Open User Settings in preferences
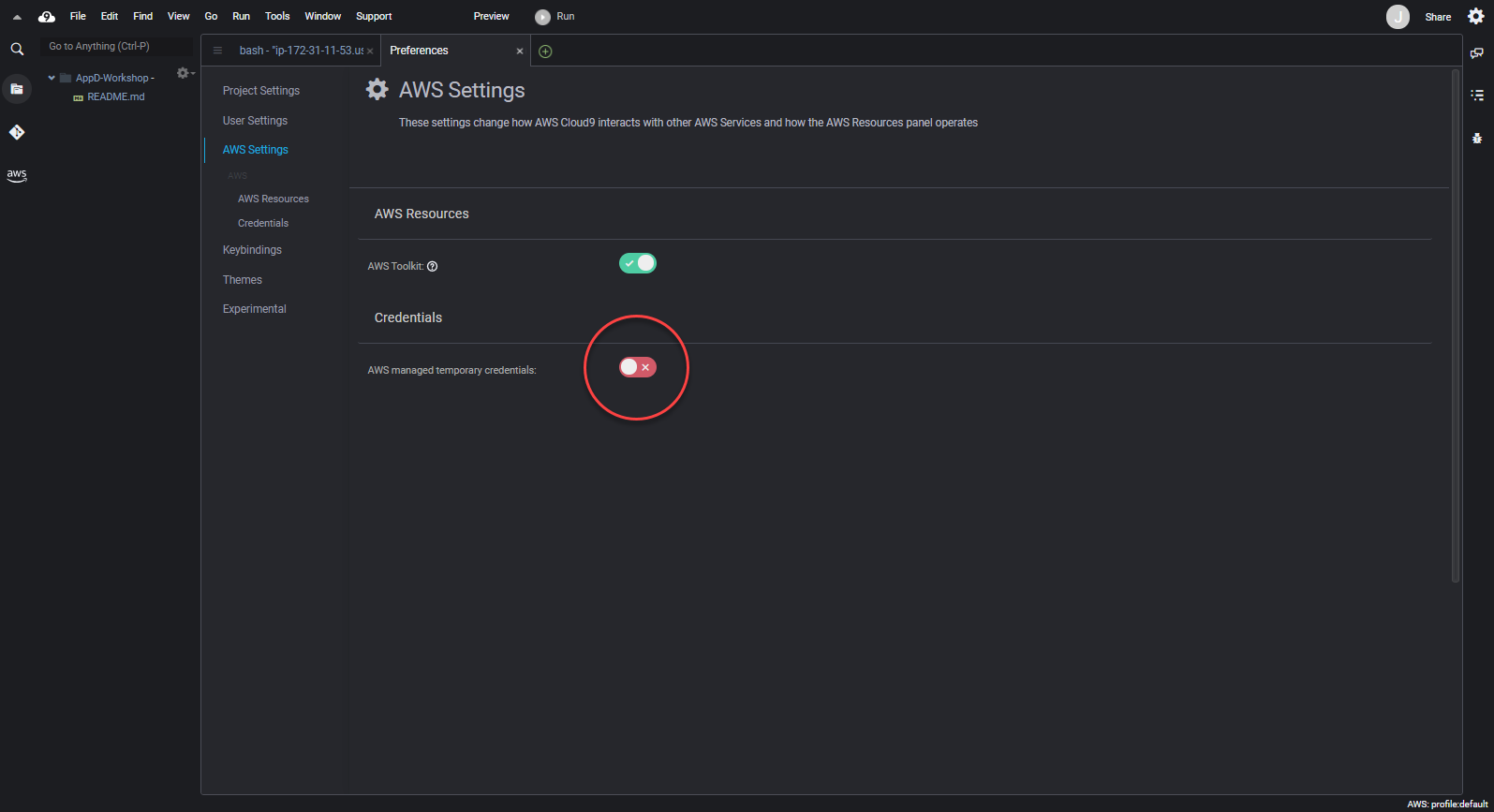Screen dimensions: 1494x812 [x=255, y=121]
